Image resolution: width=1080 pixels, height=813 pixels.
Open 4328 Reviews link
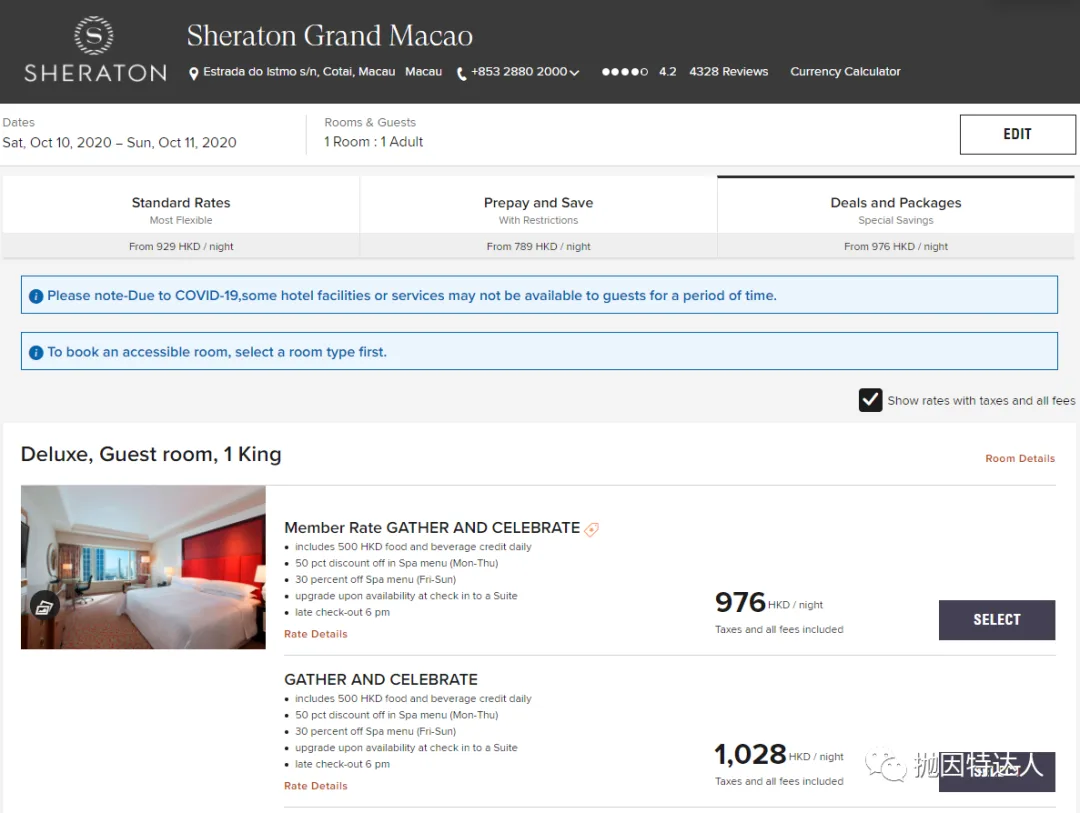tap(728, 72)
